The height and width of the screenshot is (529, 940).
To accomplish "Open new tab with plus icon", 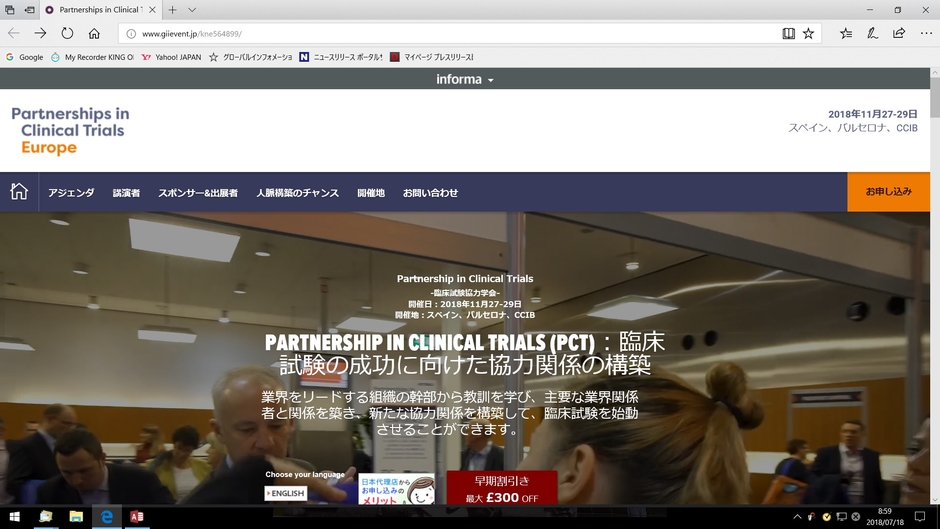I will coord(173,10).
